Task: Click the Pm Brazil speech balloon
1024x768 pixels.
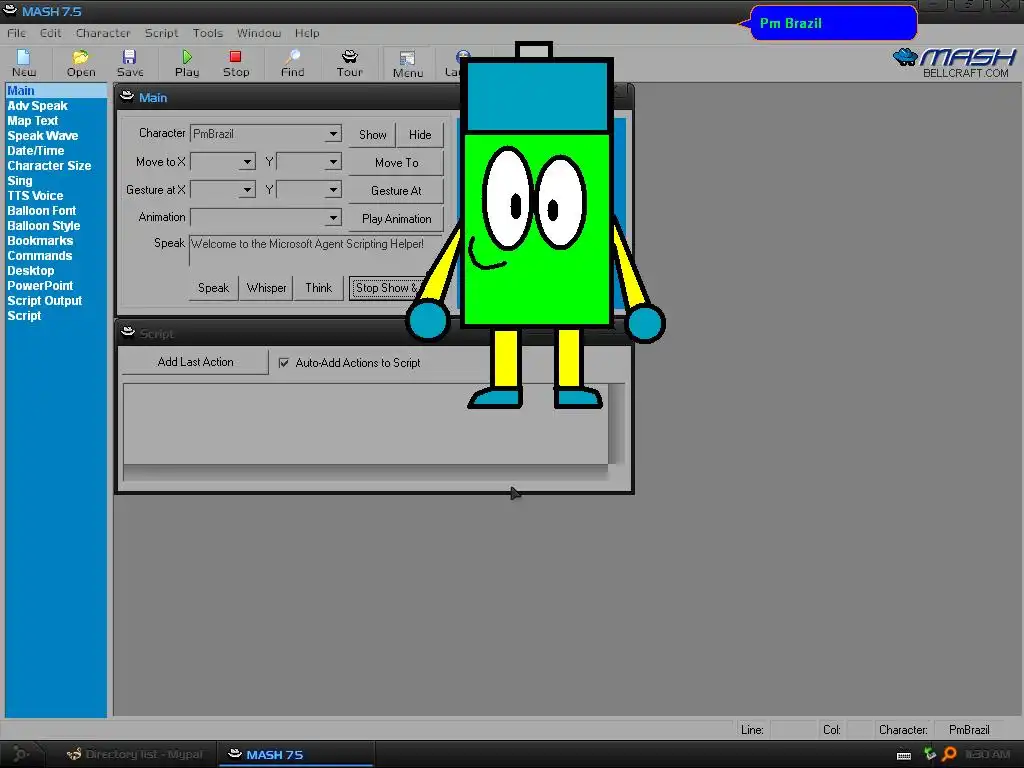Action: tap(833, 23)
